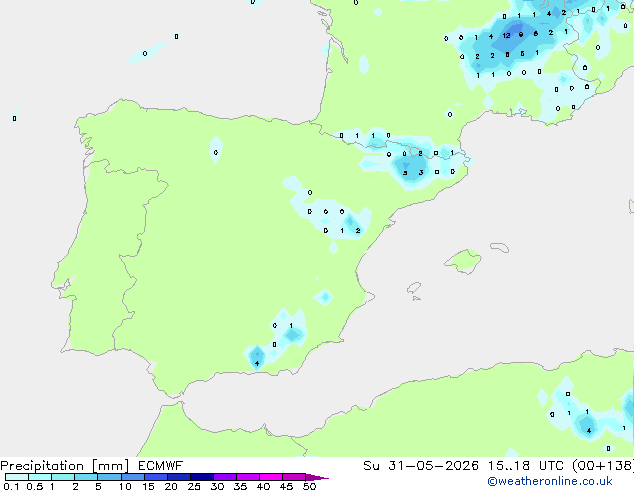
Task: Click the 30–35 mm purple swatch
Action: pyautogui.click(x=224, y=477)
